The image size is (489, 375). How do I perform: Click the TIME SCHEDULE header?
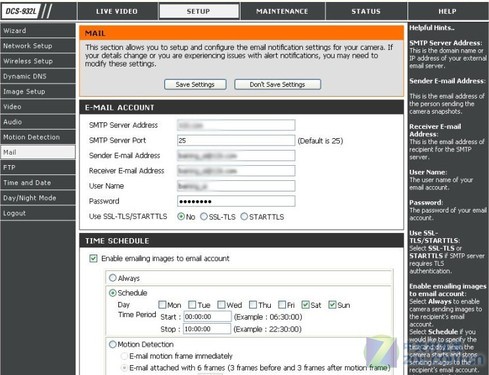(117, 241)
